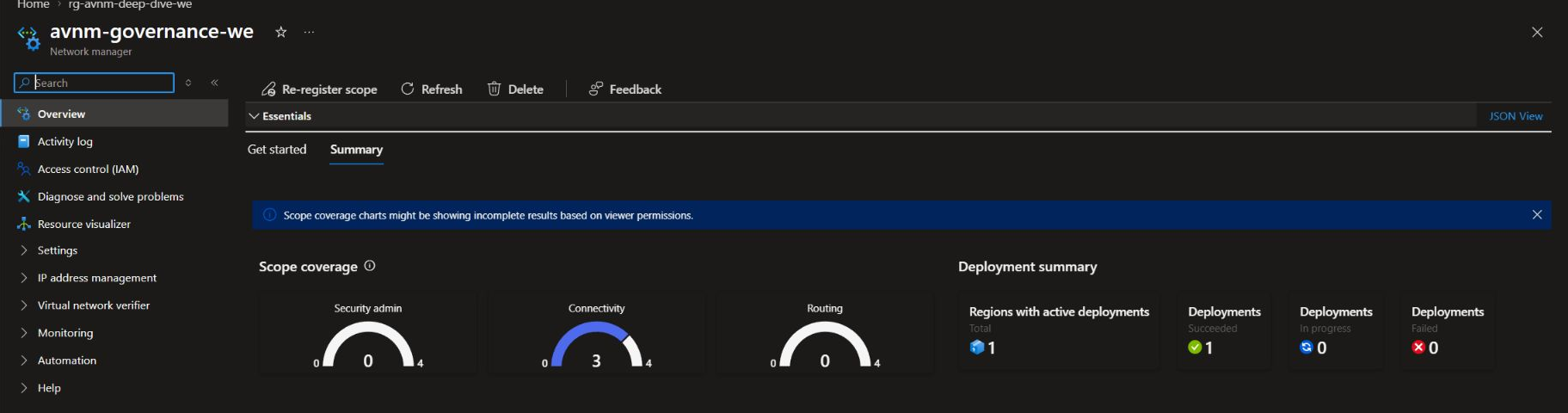Viewport: 1568px width, 413px height.
Task: Expand the Help section
Action: (24, 388)
